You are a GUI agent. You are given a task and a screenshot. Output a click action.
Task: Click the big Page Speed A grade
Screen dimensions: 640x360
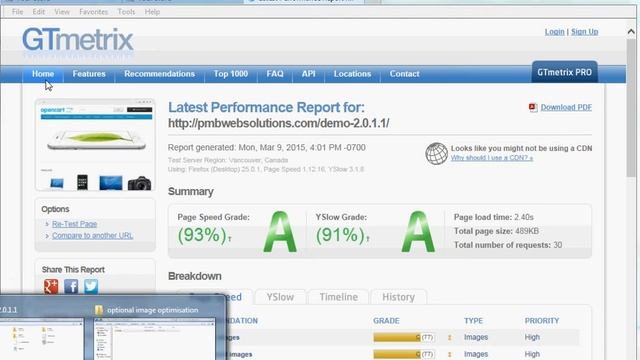tap(280, 232)
